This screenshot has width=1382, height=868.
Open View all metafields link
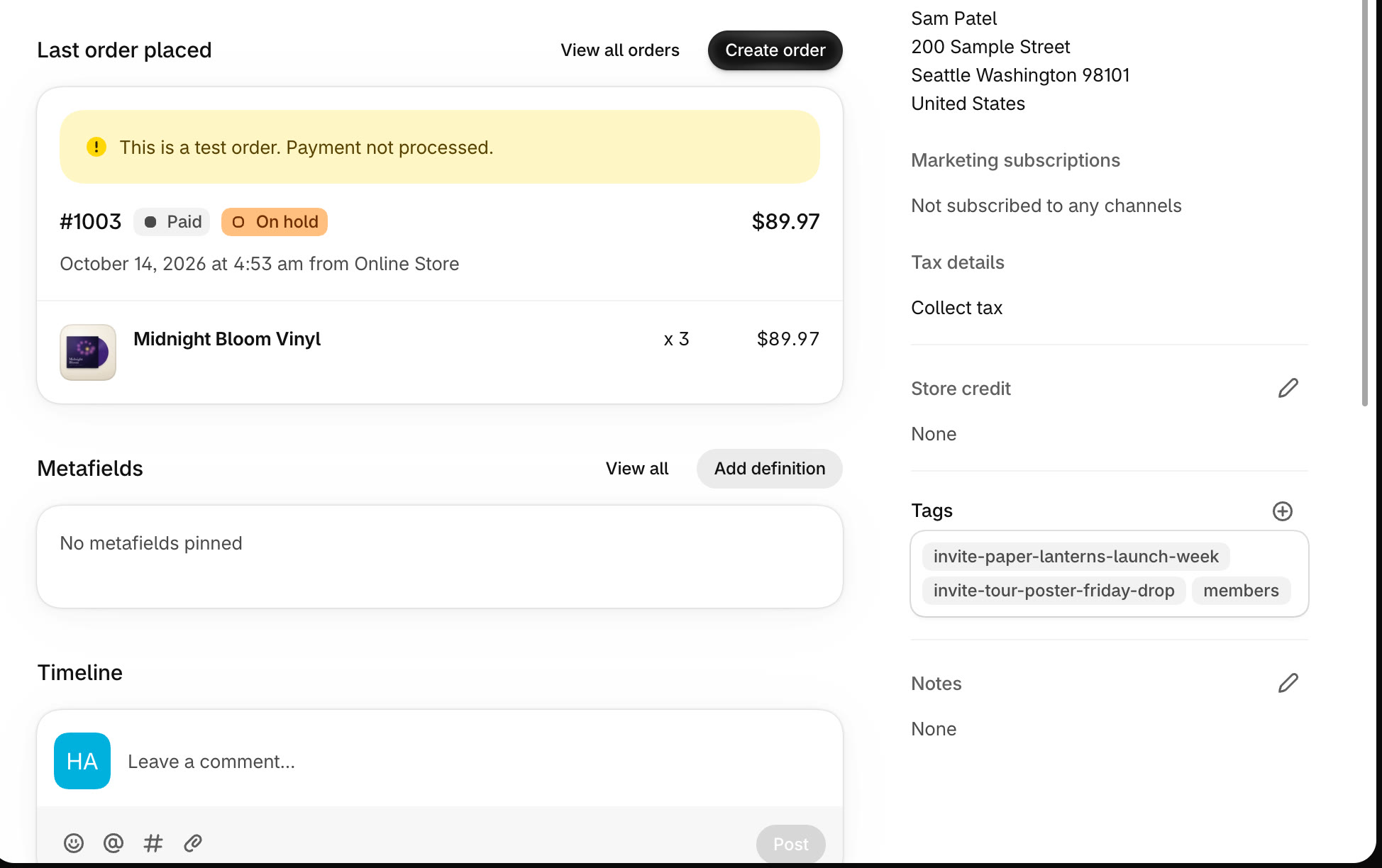[x=637, y=469]
